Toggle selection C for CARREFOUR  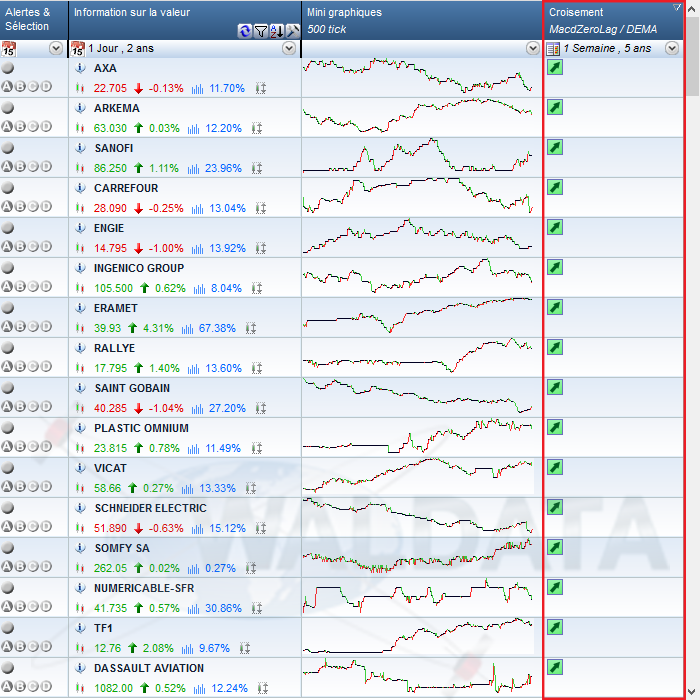33,206
